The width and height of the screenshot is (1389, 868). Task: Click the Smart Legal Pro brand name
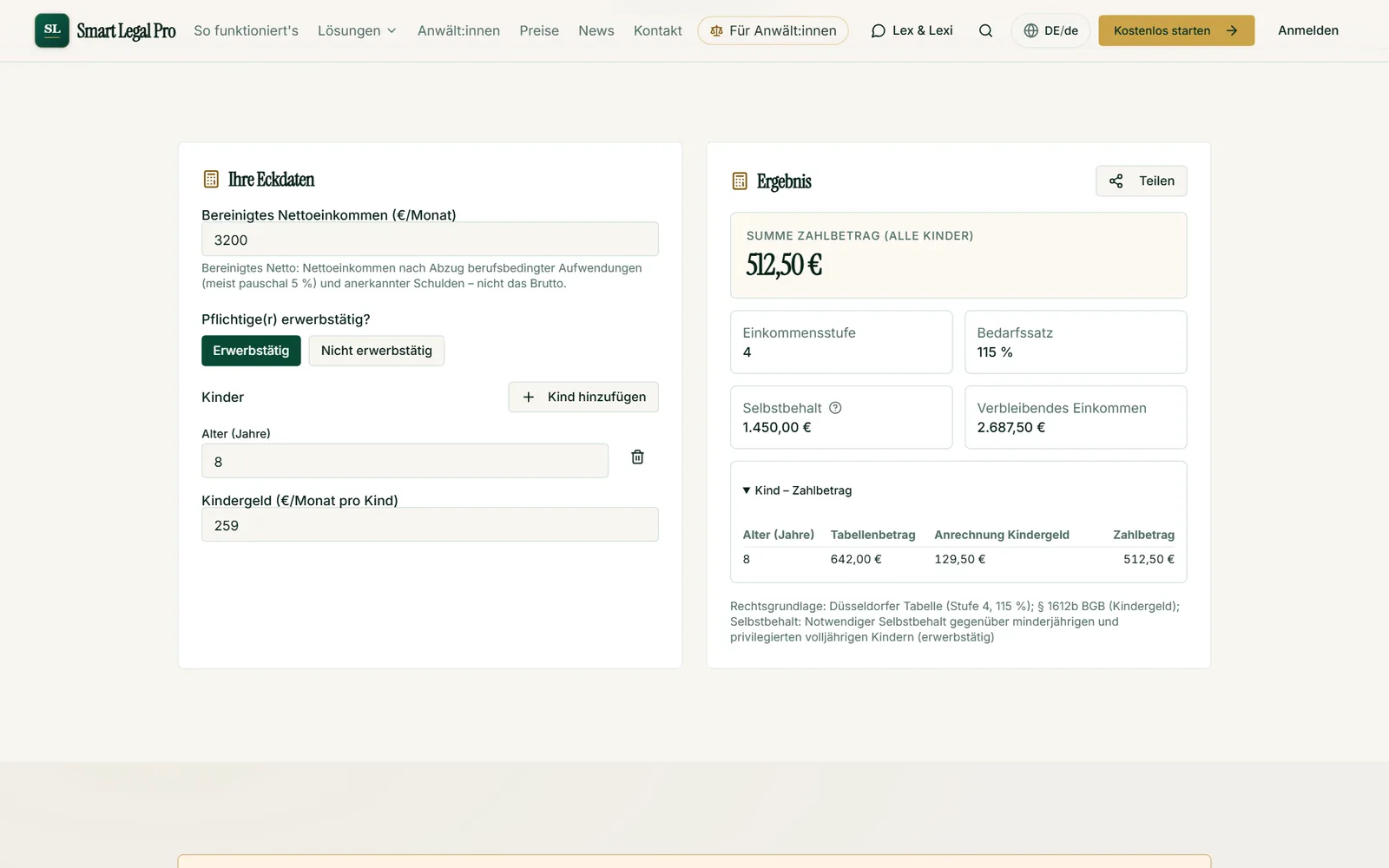coord(126,31)
